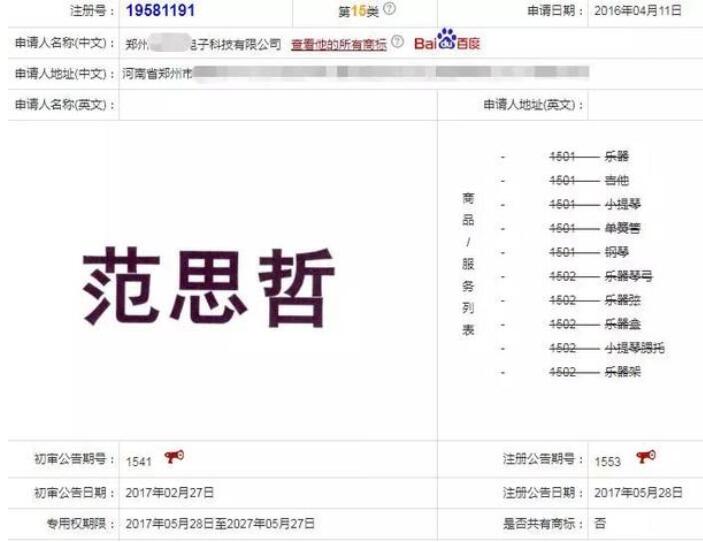The height and width of the screenshot is (542, 703).
Task: Select the 第15类 class label
Action: click(x=358, y=11)
